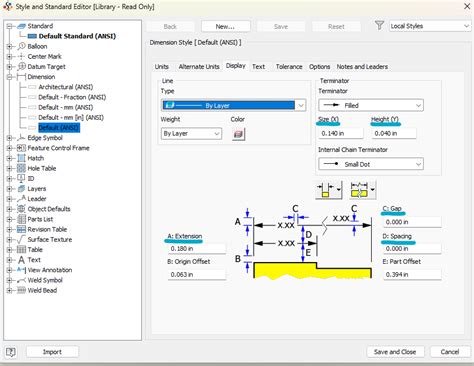Click the Edge Symbol icon
The height and width of the screenshot is (366, 474).
[22, 138]
